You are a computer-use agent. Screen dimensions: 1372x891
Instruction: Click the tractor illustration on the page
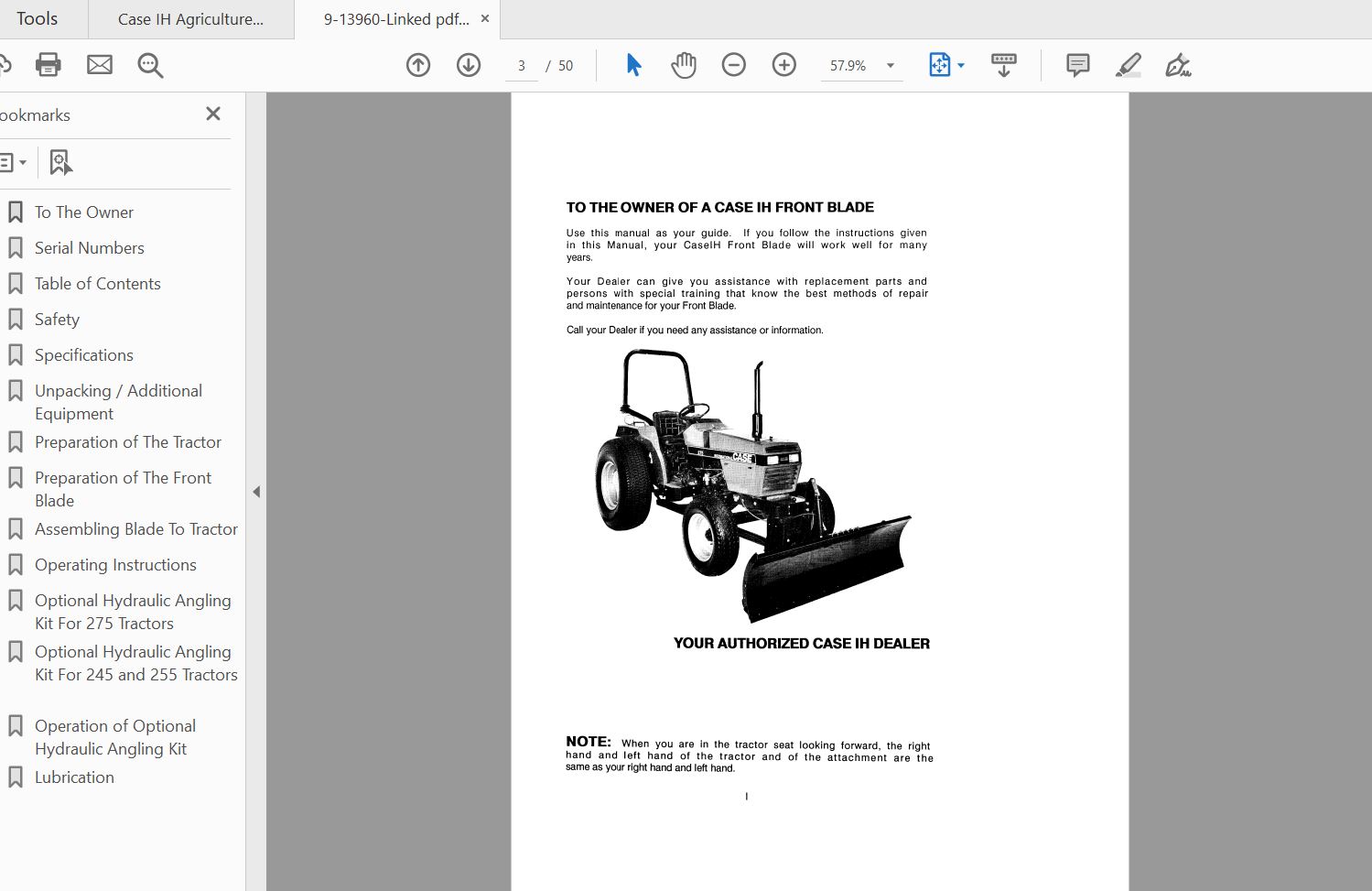pyautogui.click(x=753, y=484)
